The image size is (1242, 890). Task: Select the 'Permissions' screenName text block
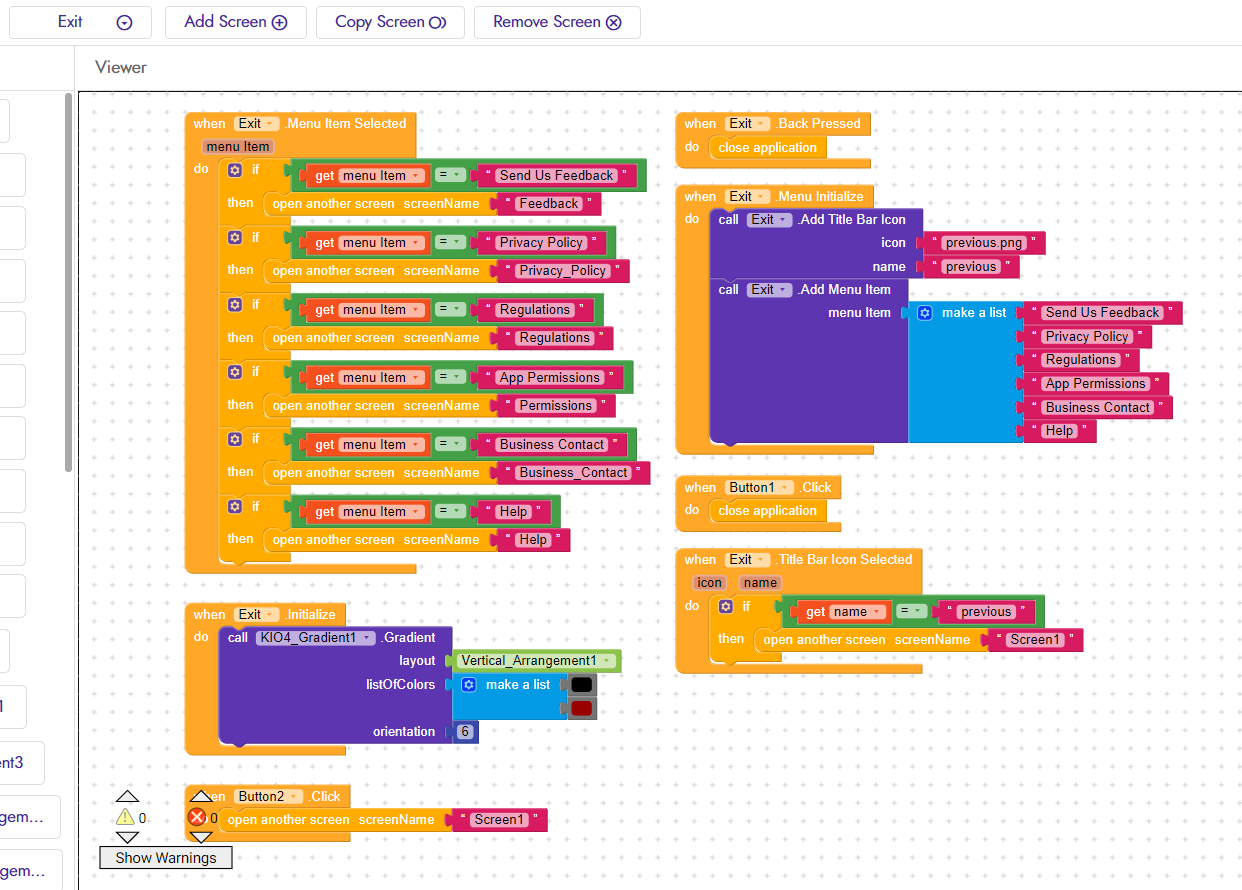(x=556, y=406)
